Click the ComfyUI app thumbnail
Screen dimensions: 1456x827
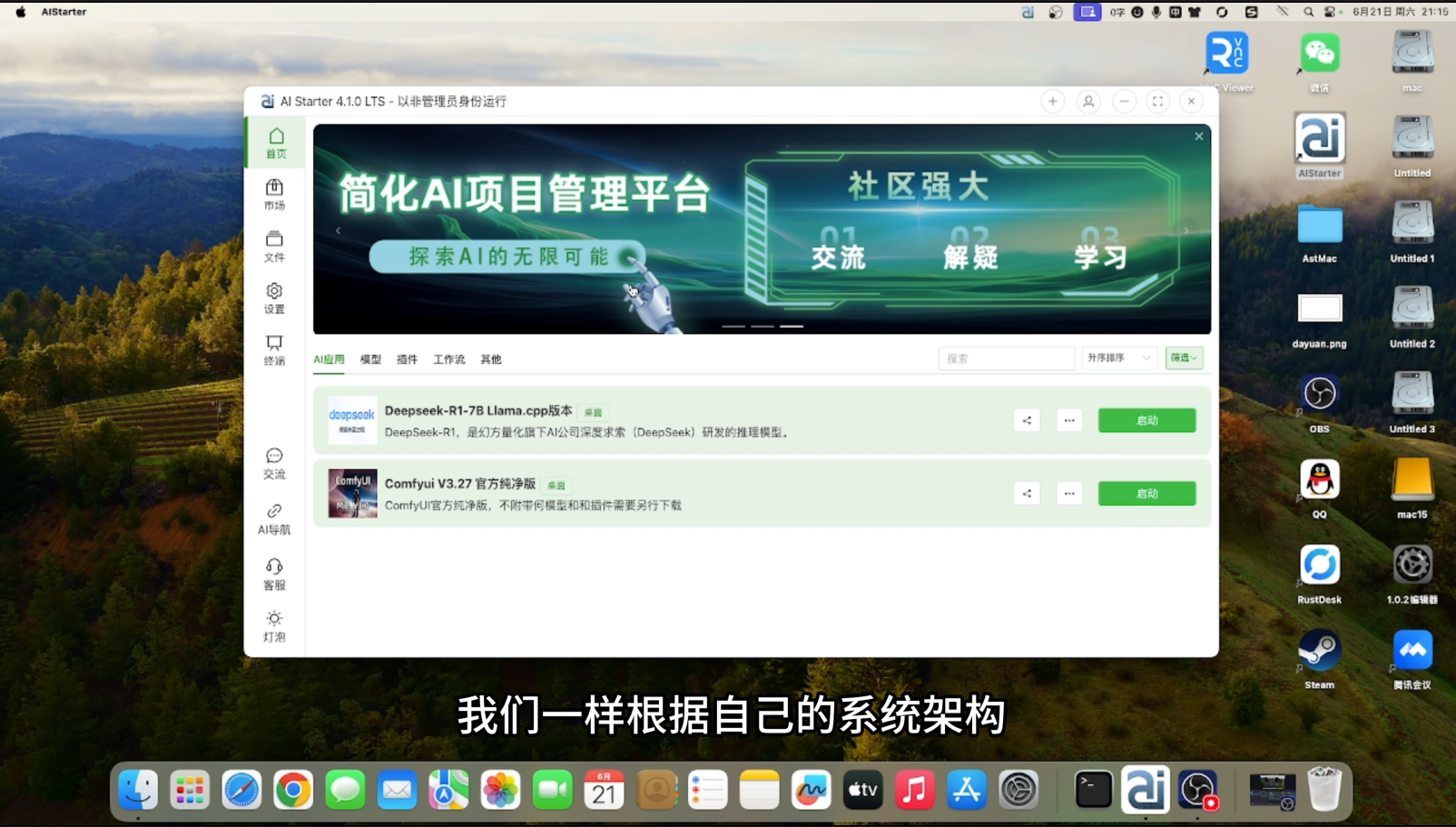352,494
